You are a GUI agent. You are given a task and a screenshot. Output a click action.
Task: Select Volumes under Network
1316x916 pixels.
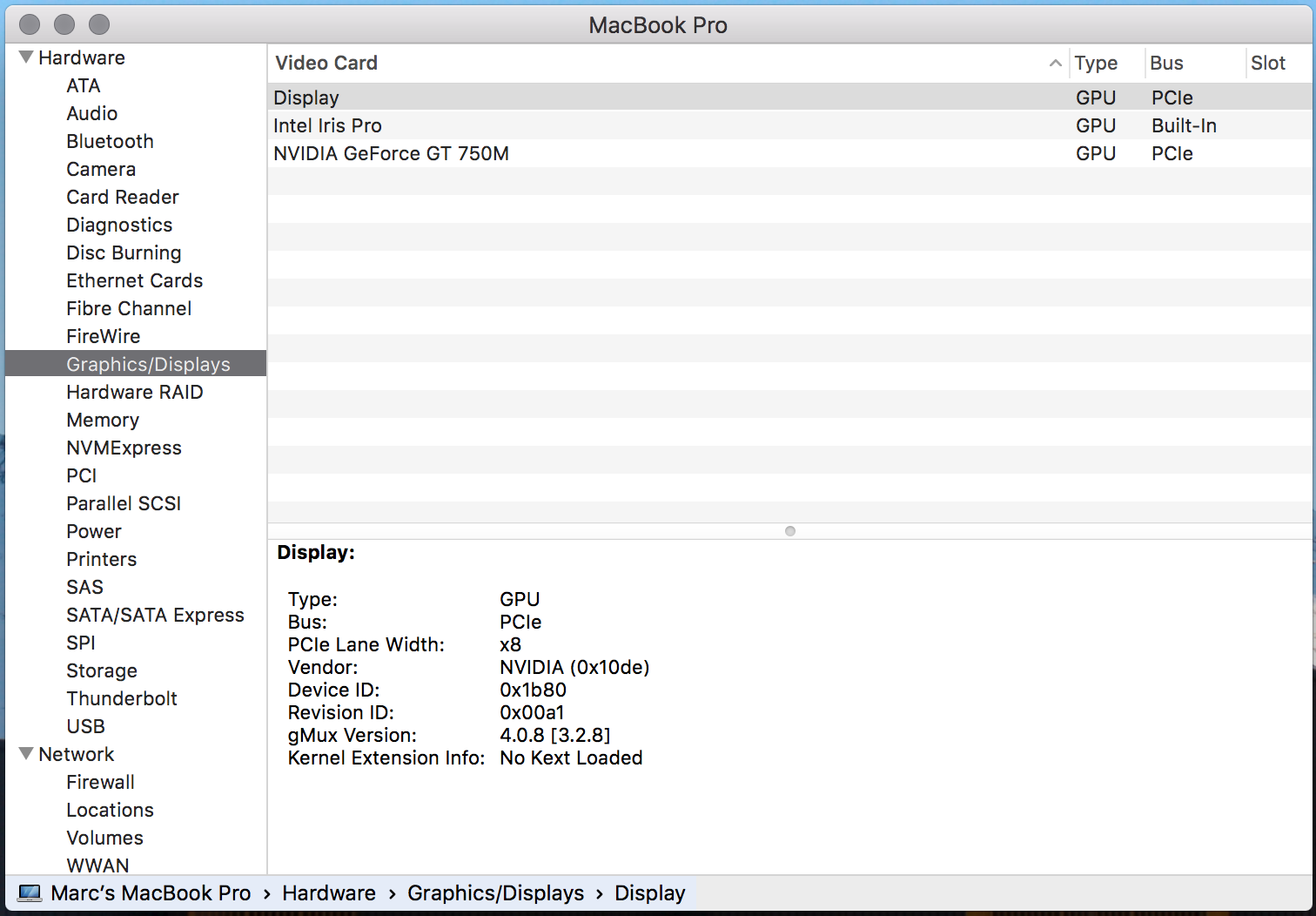click(105, 838)
